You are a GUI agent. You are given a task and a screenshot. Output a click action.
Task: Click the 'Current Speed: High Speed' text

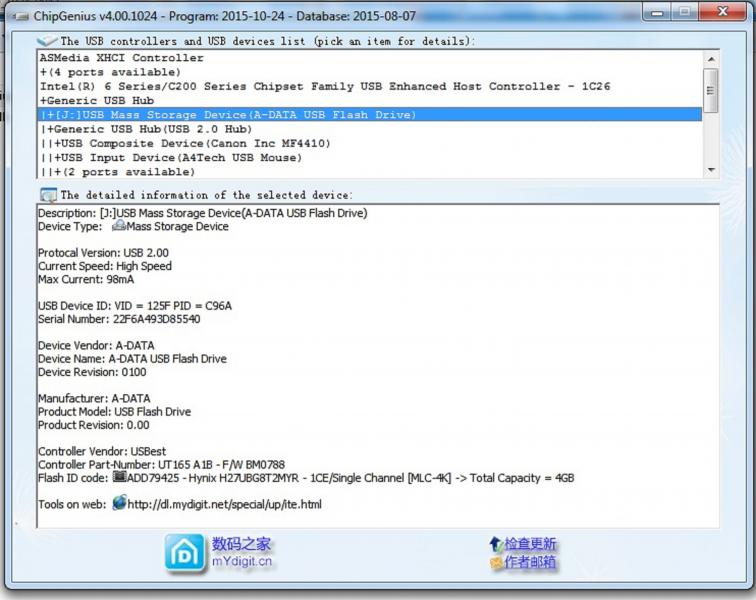105,266
